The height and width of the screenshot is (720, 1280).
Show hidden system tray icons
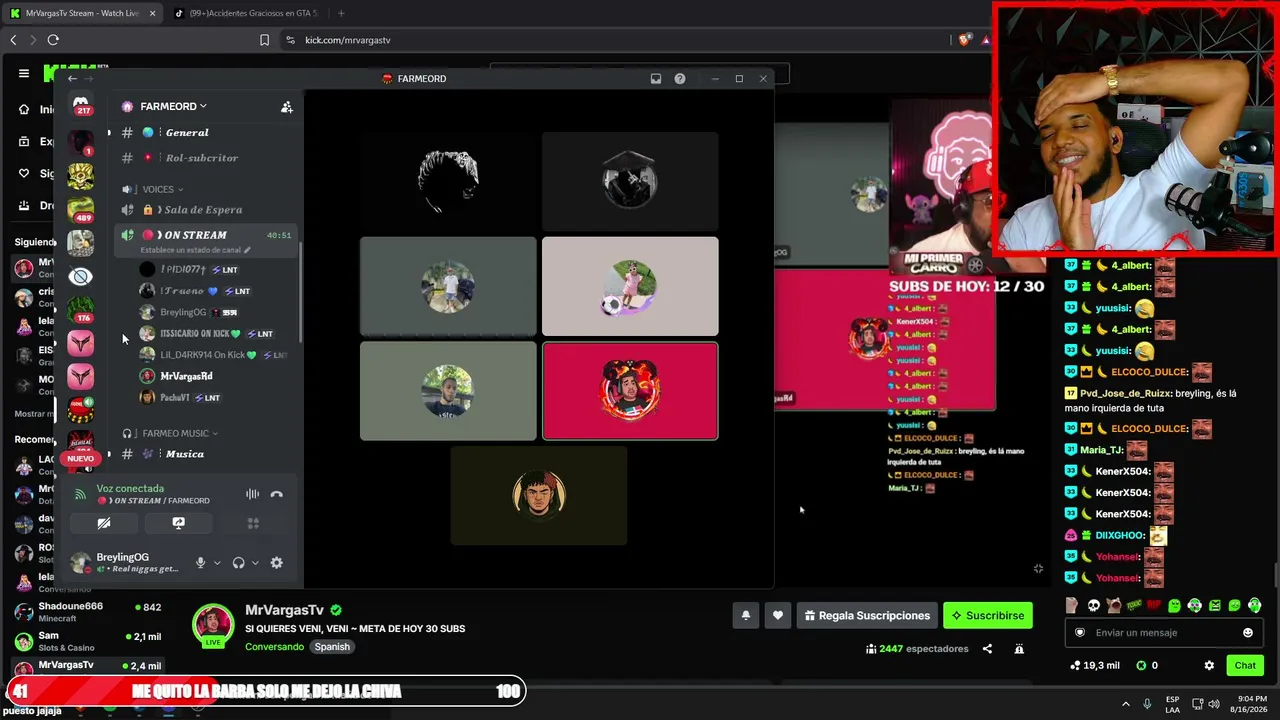tap(1125, 704)
